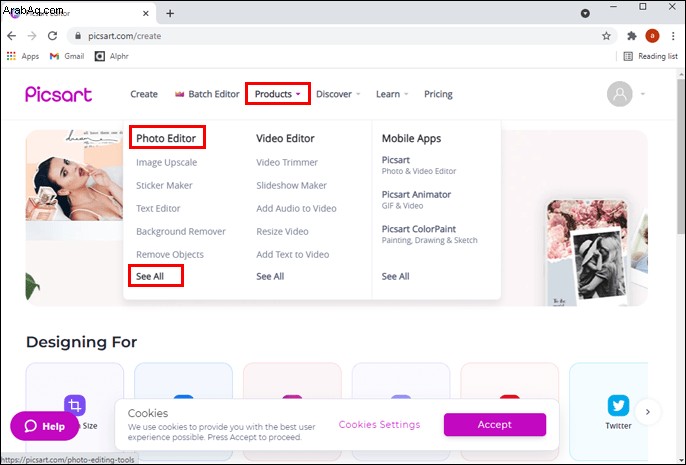Viewport: 686px width, 465px height.
Task: Open Add Audio to Video
Action: [296, 208]
